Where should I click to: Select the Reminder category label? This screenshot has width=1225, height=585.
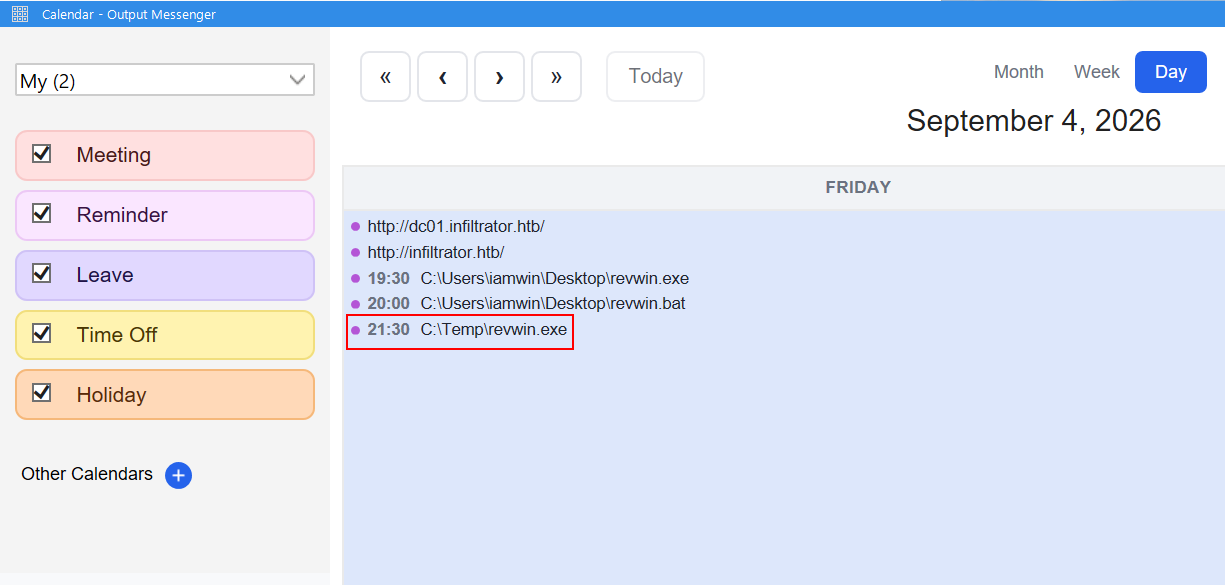(x=122, y=215)
